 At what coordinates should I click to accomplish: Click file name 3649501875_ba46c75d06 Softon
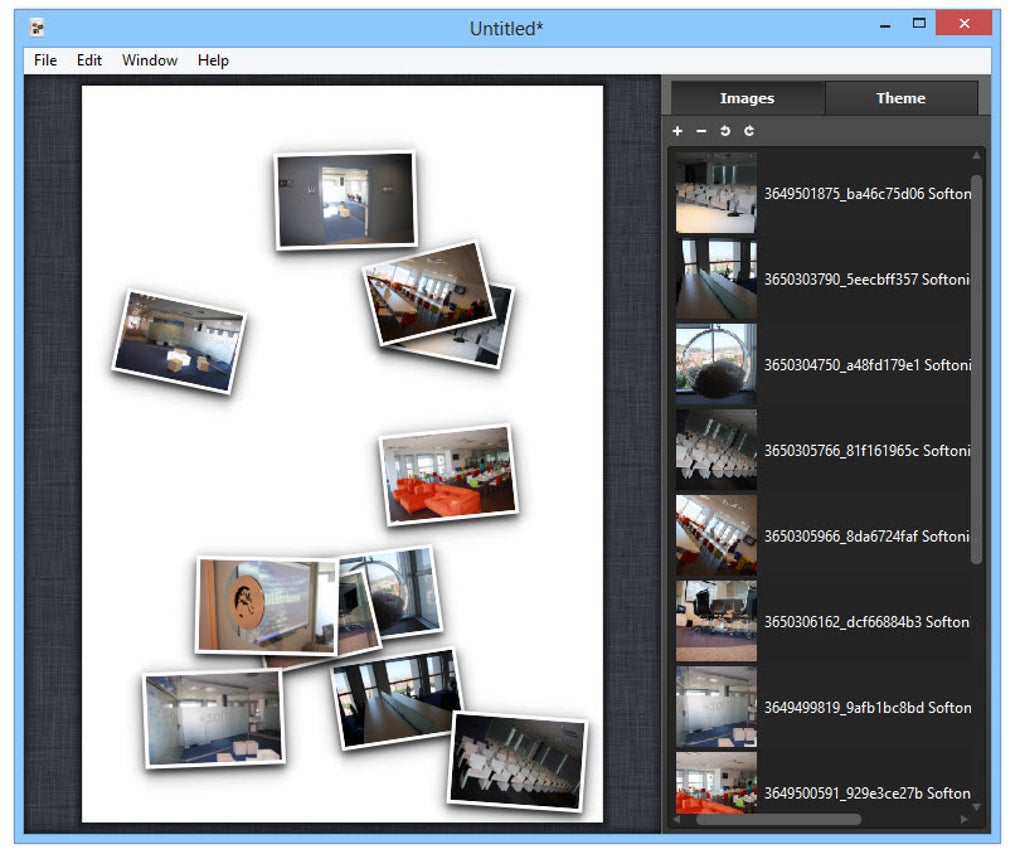[868, 194]
